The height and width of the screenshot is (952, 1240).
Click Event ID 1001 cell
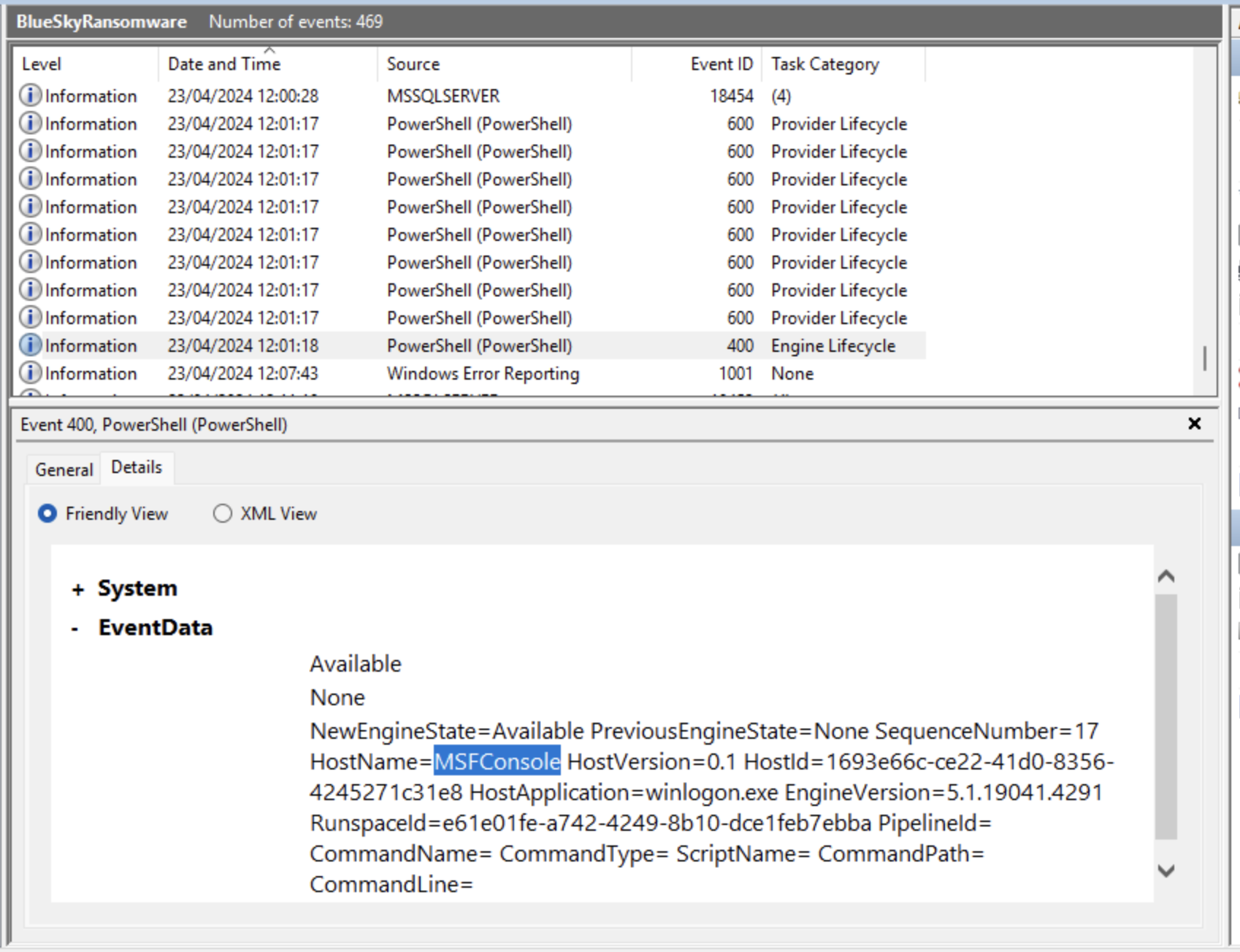click(735, 373)
